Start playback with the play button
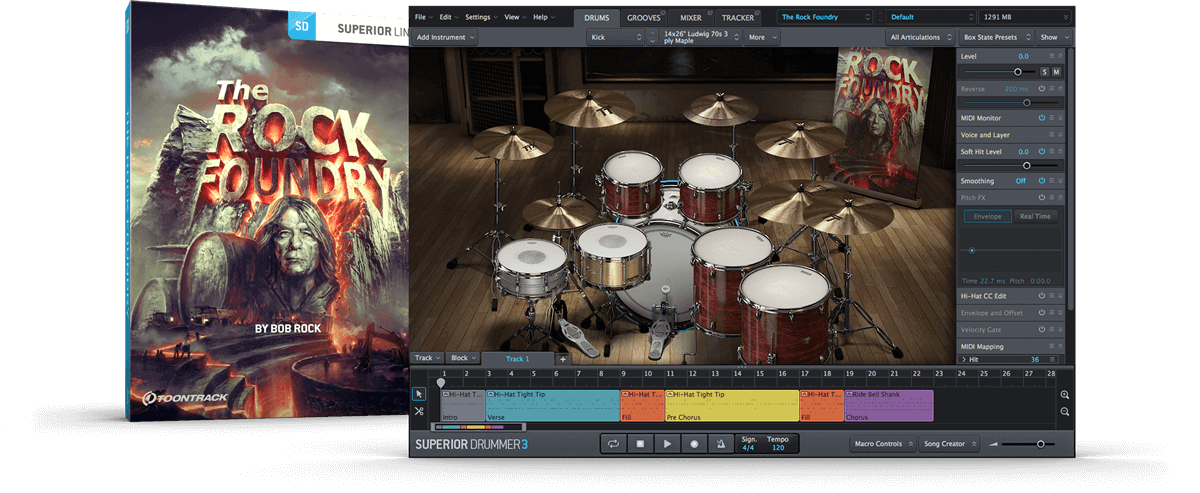1200x493 pixels. coord(665,443)
